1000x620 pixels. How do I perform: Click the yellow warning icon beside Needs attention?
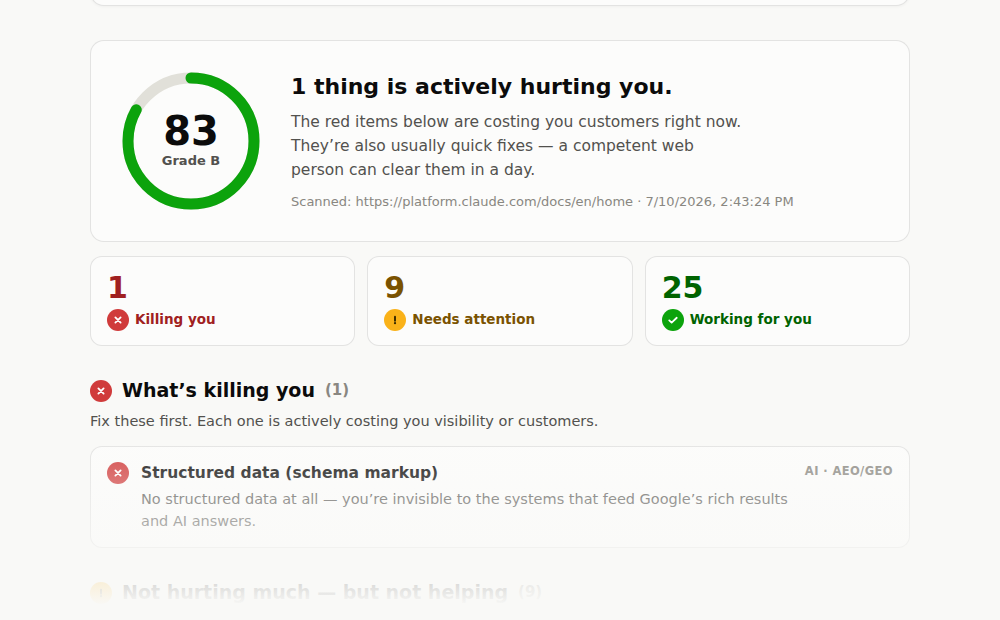[x=395, y=320]
